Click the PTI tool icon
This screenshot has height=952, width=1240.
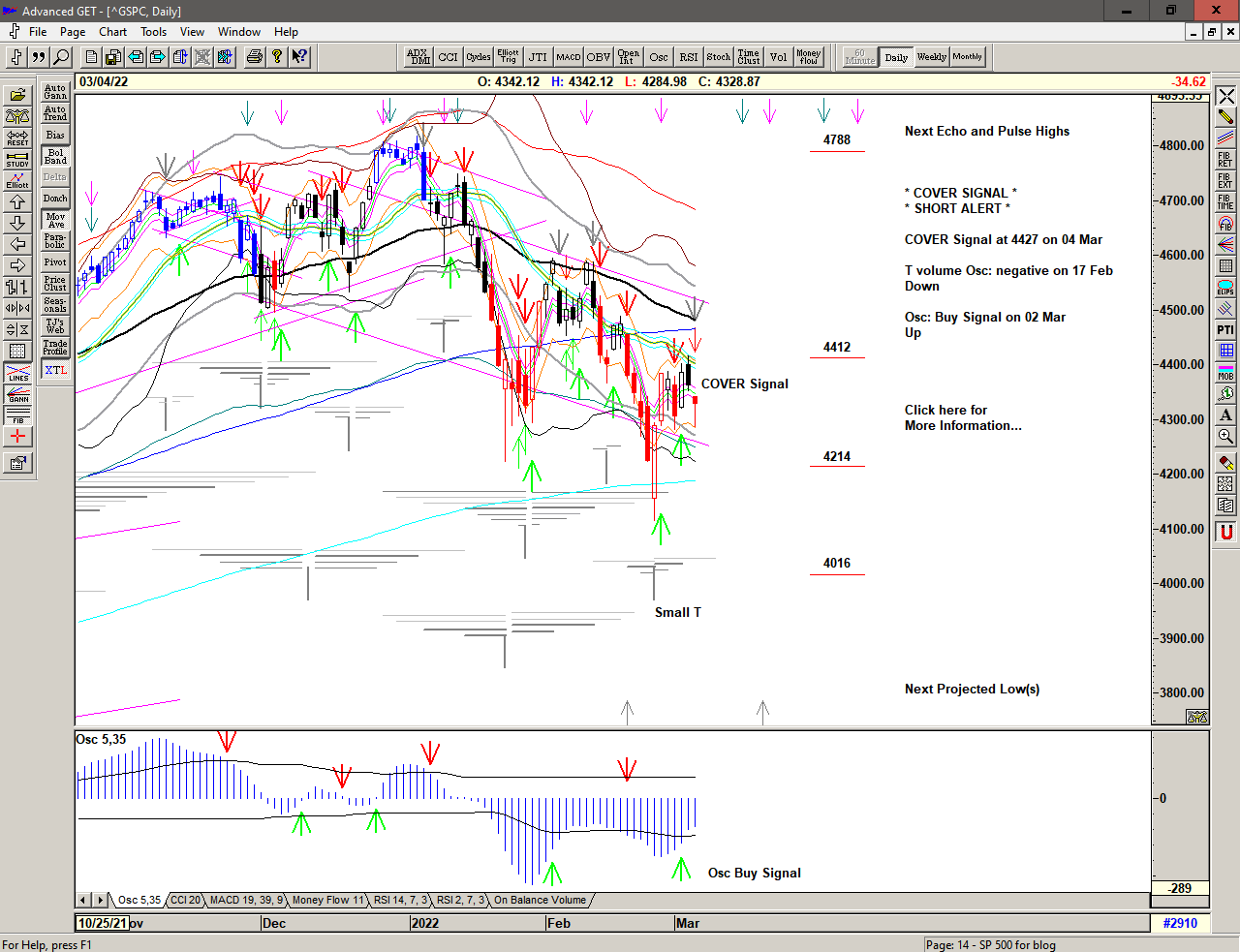coord(1225,330)
